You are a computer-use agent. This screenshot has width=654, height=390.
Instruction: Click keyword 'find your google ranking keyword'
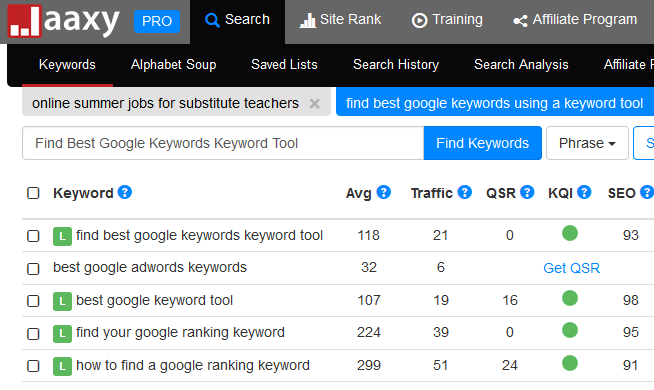180,332
